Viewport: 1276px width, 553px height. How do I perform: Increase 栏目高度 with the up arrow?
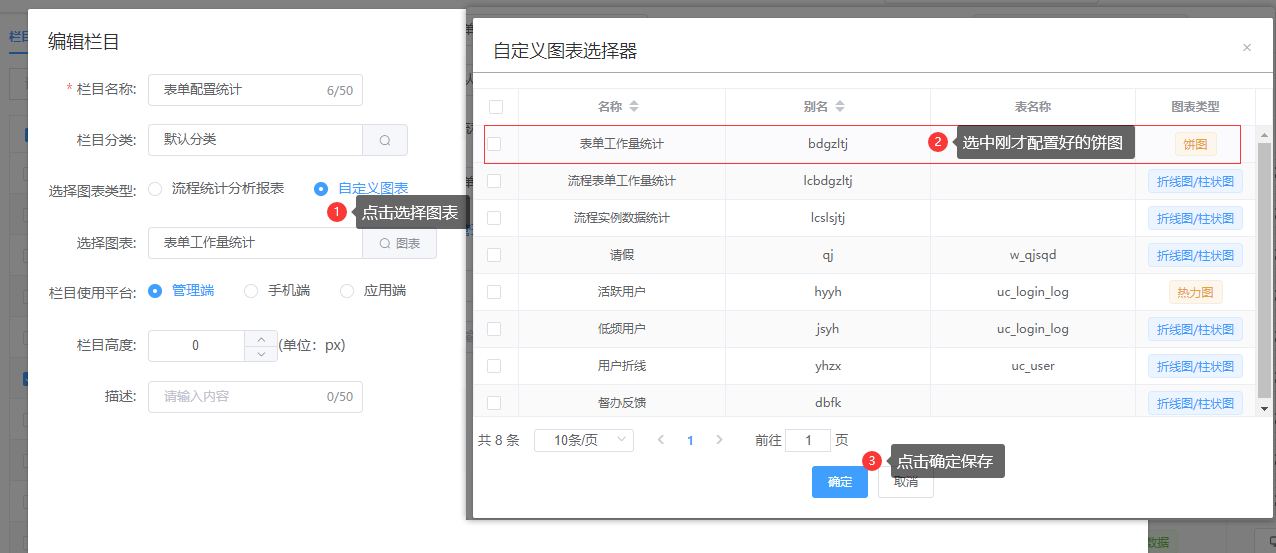pyautogui.click(x=261, y=338)
